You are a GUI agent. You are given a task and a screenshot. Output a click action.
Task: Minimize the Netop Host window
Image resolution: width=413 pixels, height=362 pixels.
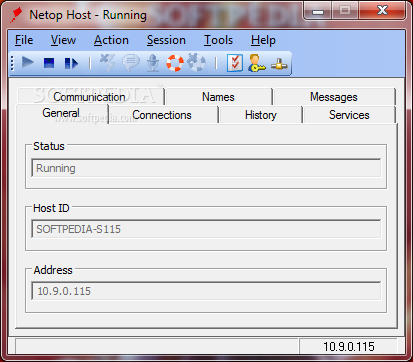tap(318, 11)
